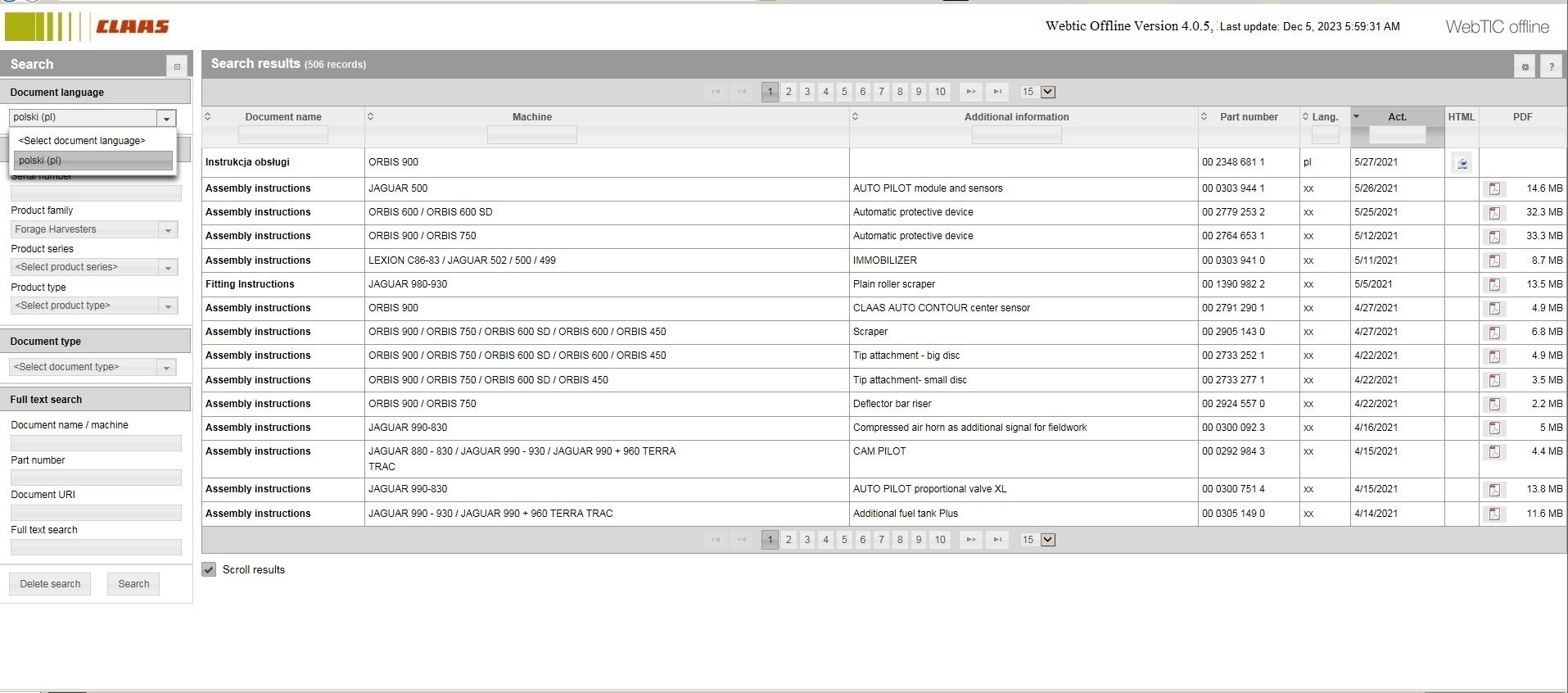This screenshot has width=1568, height=693.
Task: Go to page 5 in top pager
Action: tap(844, 92)
